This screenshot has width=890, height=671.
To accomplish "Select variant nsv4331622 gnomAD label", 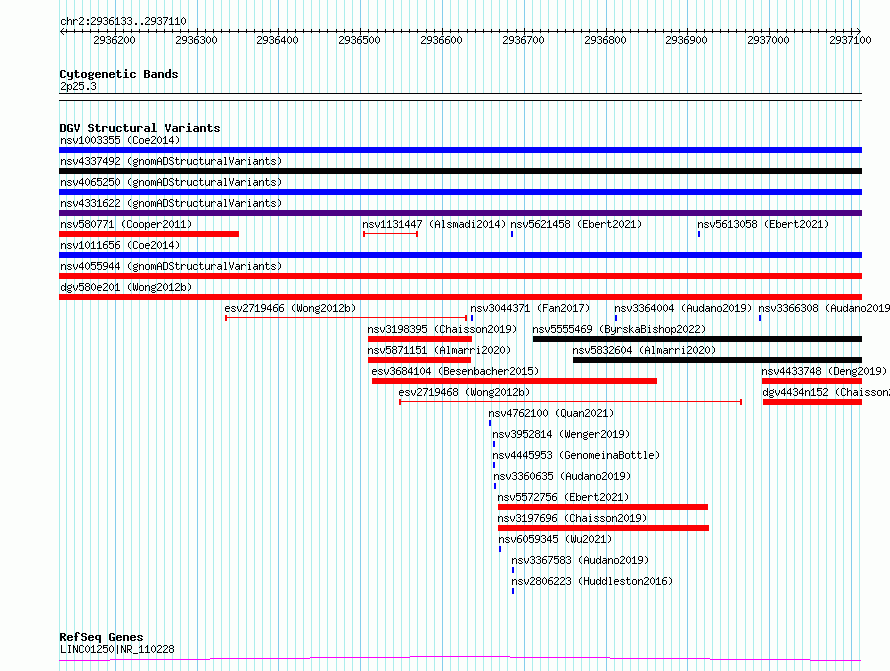I will pos(171,203).
